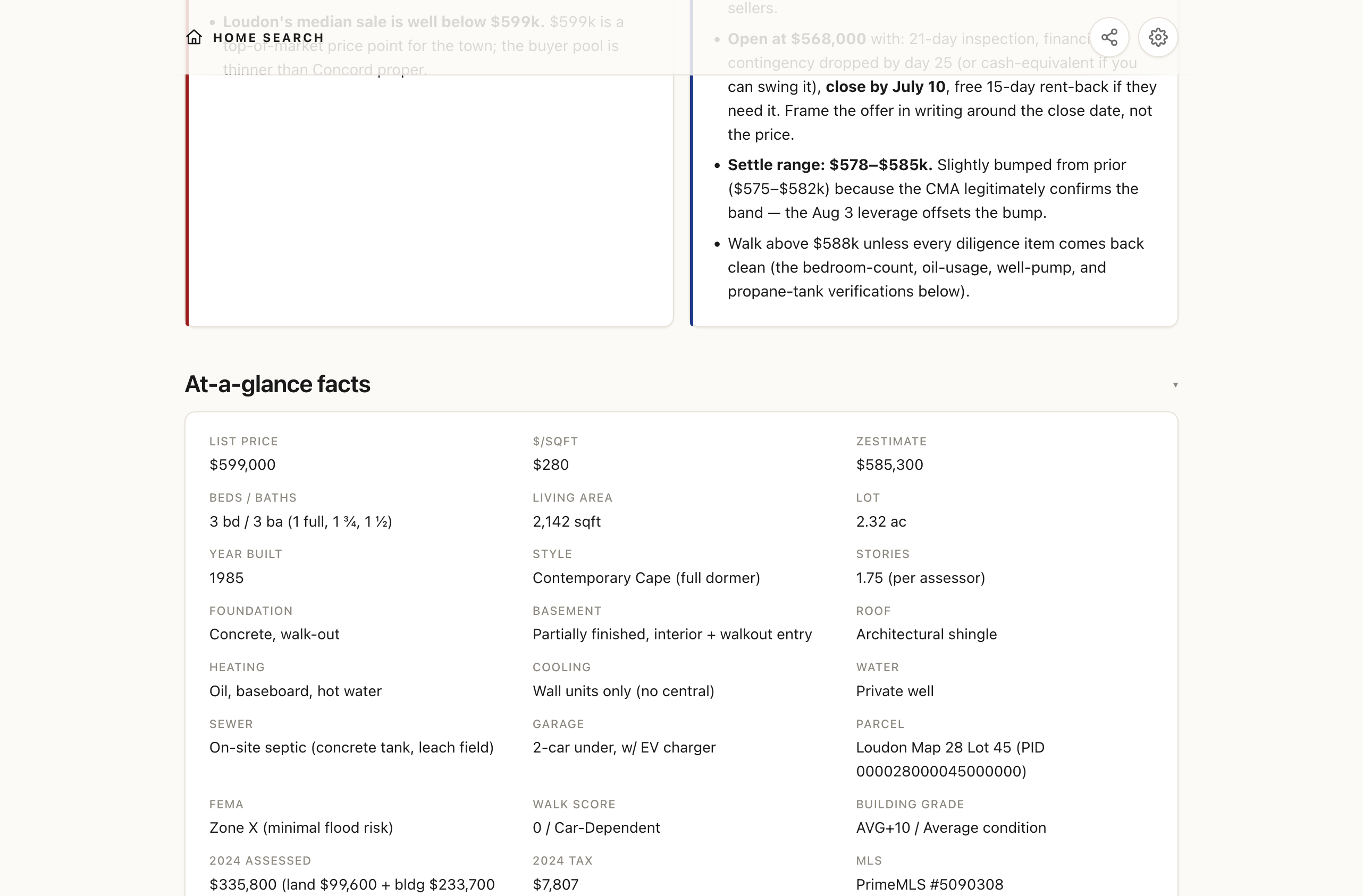Click the parcel value Loudon Map 28 Lot 45

point(950,759)
